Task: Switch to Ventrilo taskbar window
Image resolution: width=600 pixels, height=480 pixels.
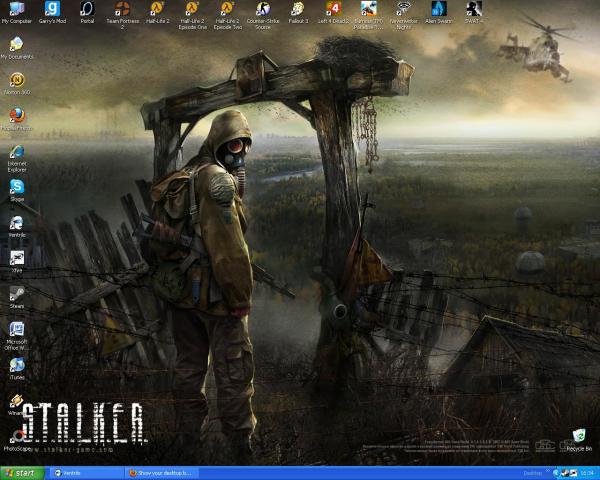Action: point(84,472)
